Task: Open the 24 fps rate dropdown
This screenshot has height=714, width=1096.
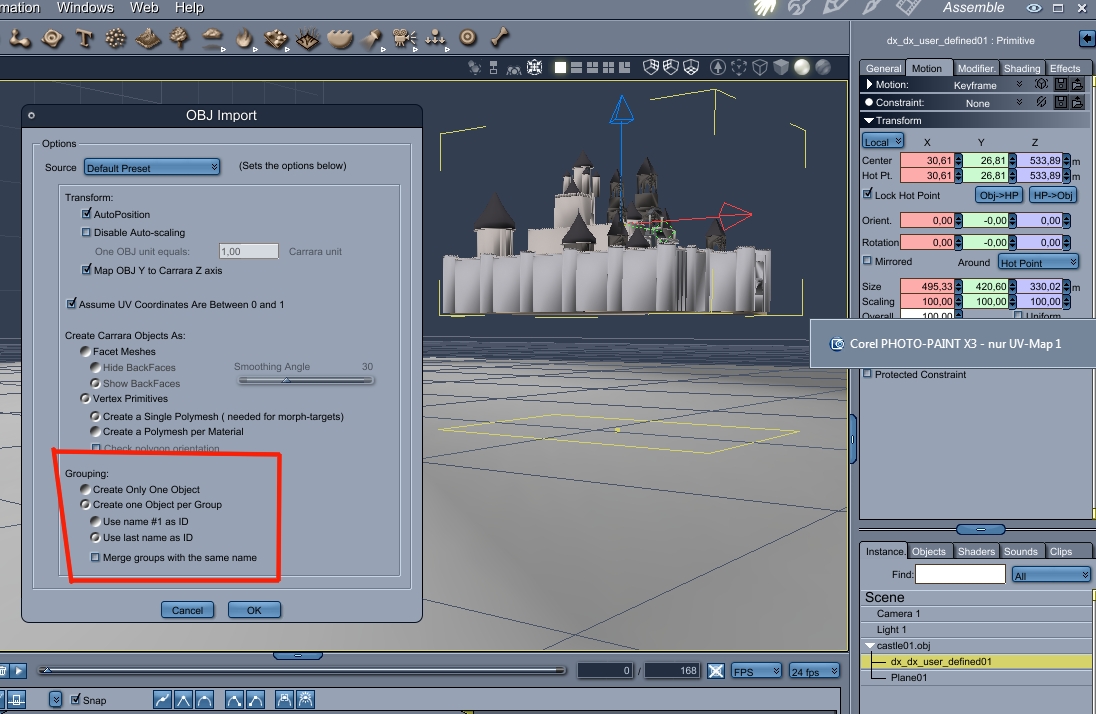Action: [x=814, y=671]
